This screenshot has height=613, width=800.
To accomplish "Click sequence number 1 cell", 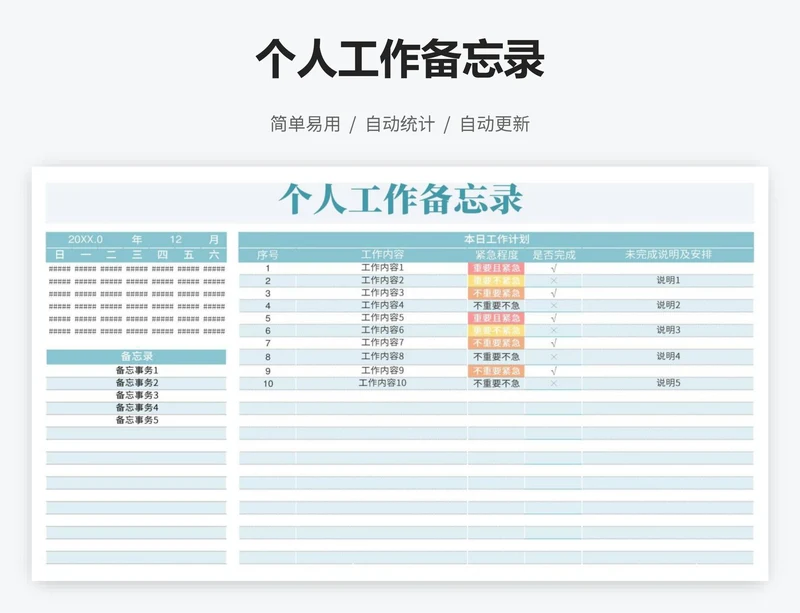I will pyautogui.click(x=268, y=268).
